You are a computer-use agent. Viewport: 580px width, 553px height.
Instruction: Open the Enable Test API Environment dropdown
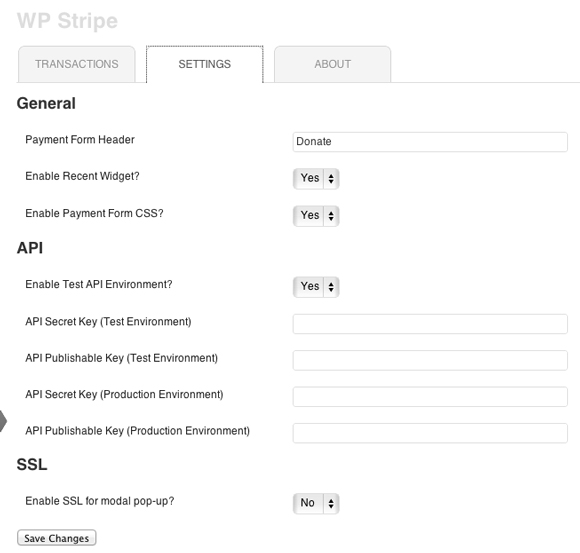(x=316, y=287)
